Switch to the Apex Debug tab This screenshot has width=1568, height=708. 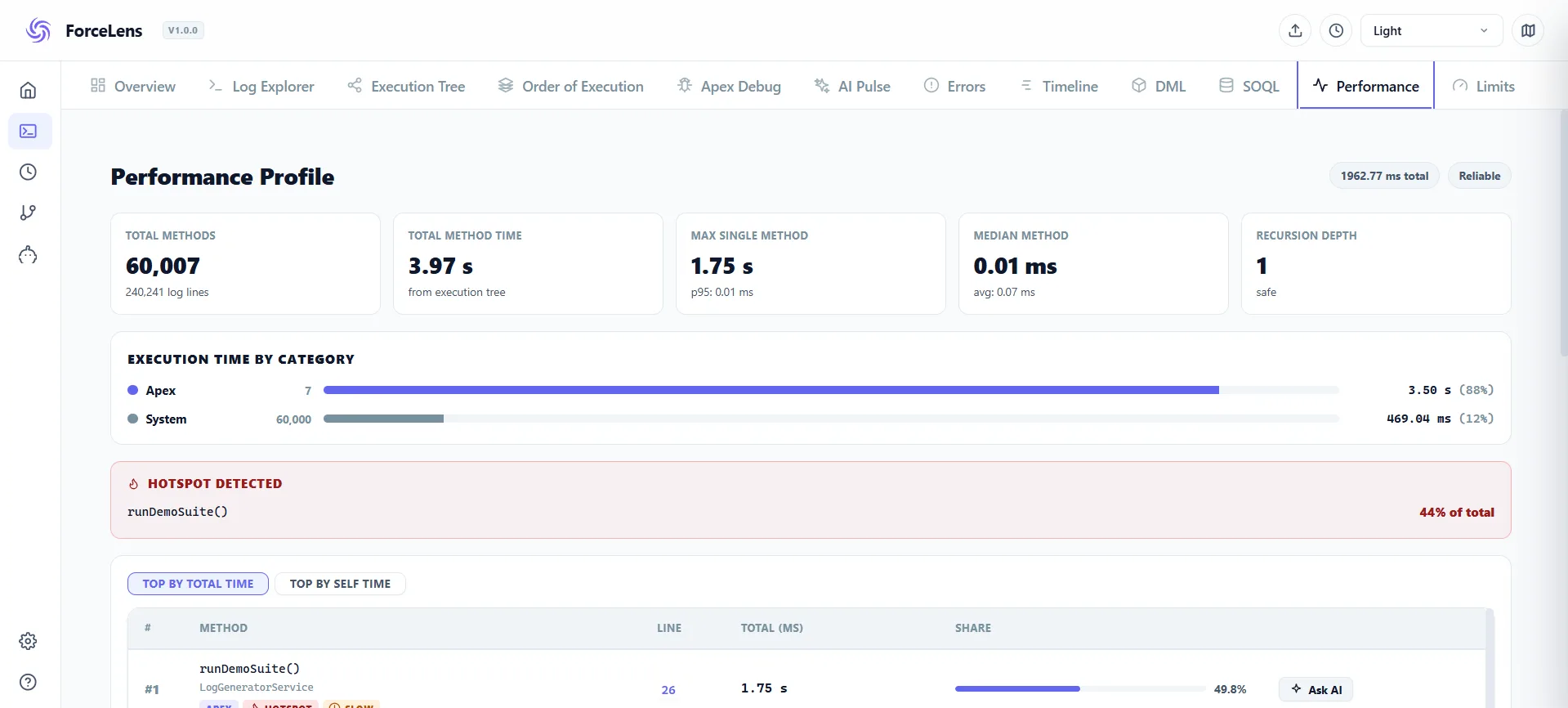(730, 86)
